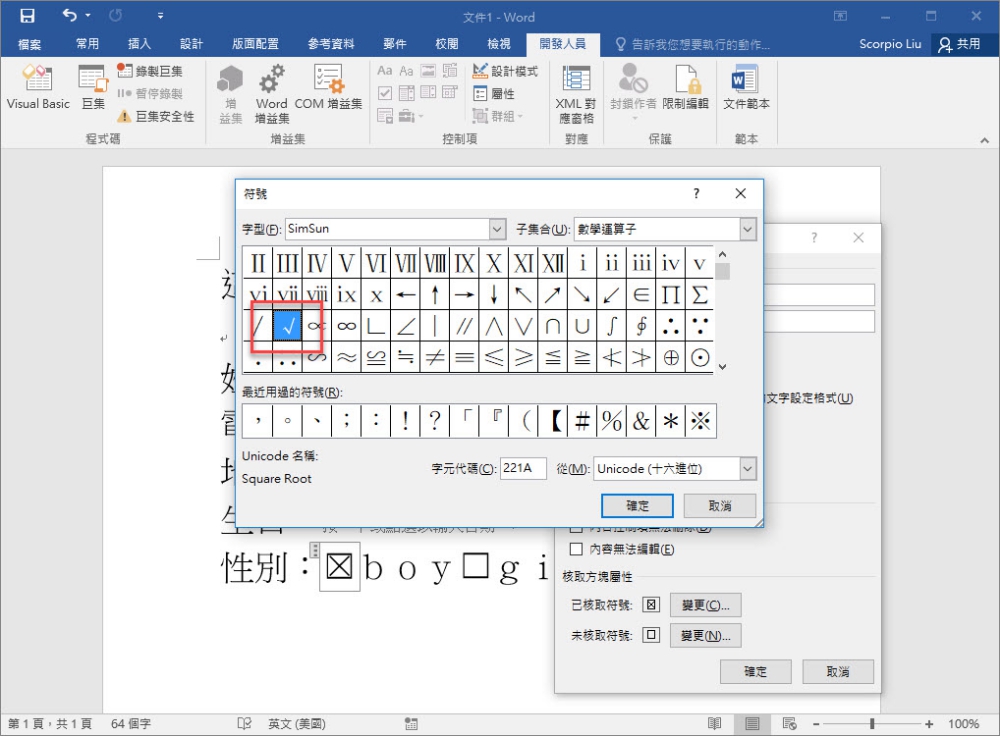Switch to the 插入 ribbon tab

coord(140,44)
